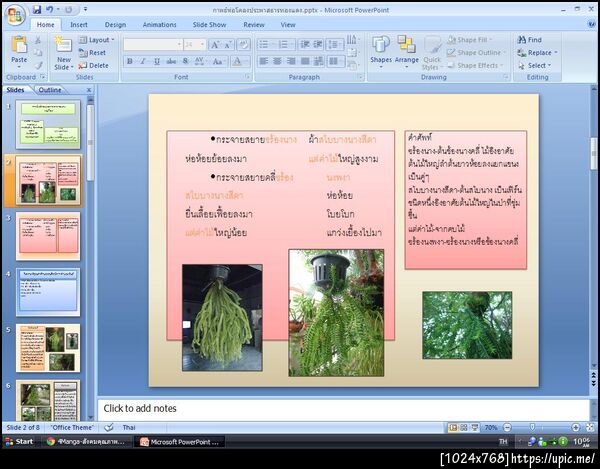This screenshot has width=600, height=469.
Task: Click the Replace button
Action: click(537, 53)
